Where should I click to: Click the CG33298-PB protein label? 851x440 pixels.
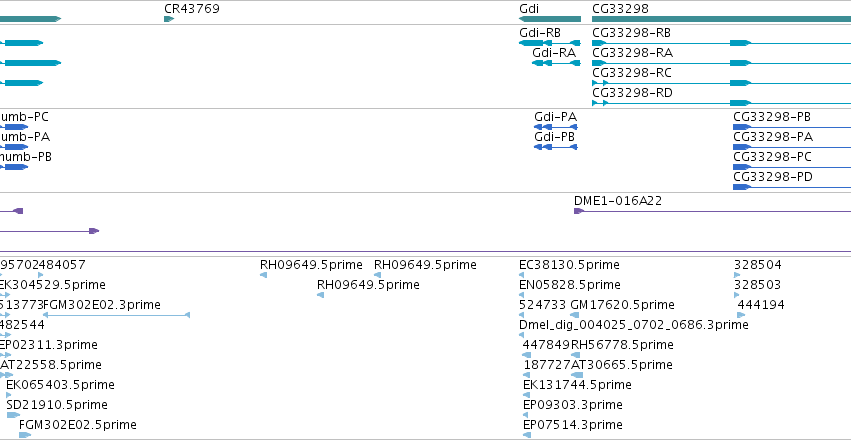772,117
